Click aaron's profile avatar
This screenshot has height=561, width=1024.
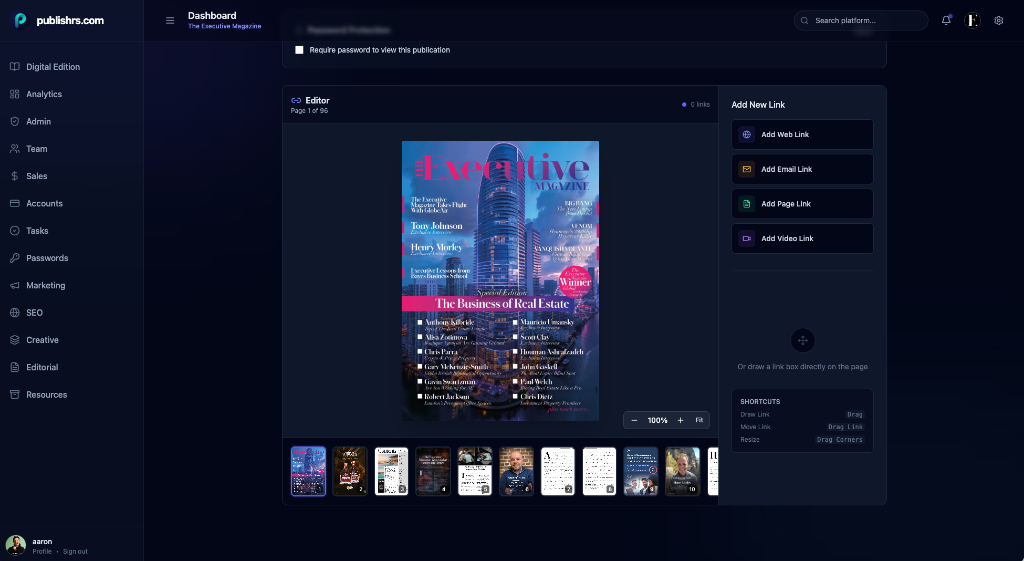pos(16,545)
